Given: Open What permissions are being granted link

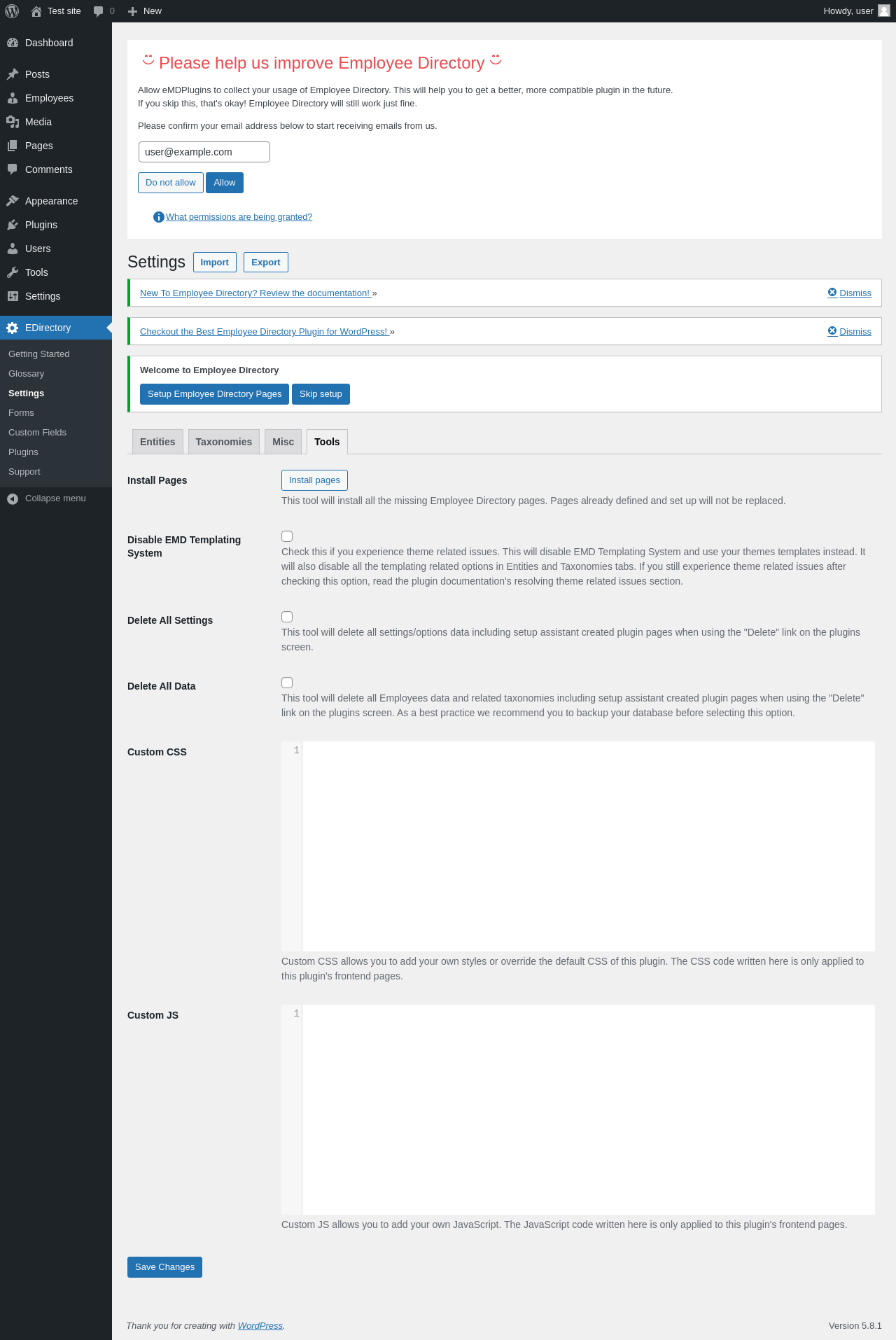Looking at the screenshot, I should (239, 217).
